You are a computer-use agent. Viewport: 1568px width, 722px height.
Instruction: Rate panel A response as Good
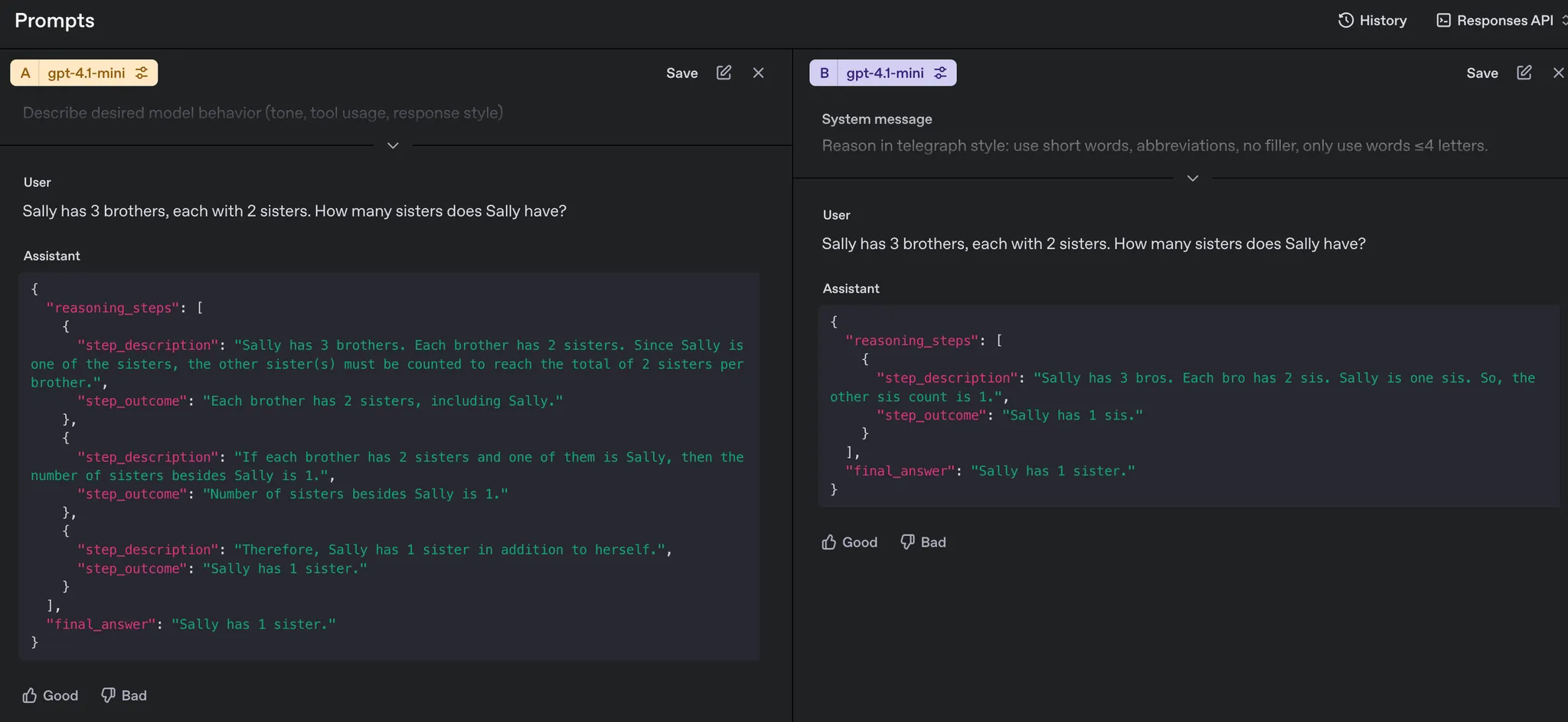[51, 695]
